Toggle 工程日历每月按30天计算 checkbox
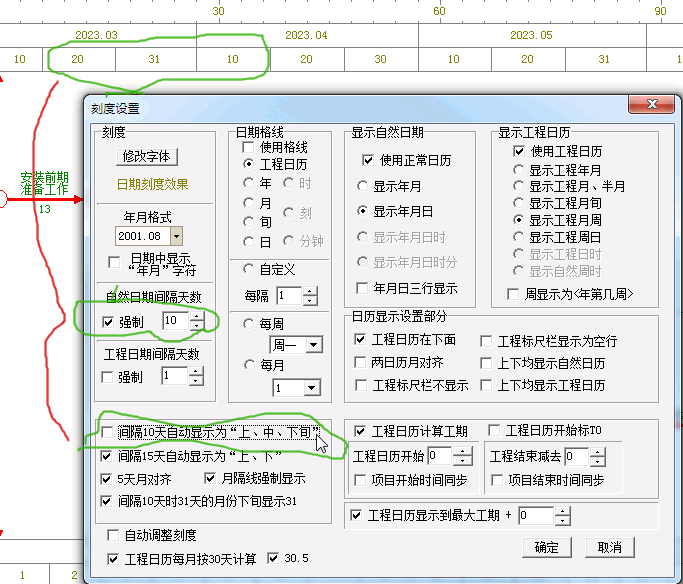The image size is (683, 584). (113, 559)
